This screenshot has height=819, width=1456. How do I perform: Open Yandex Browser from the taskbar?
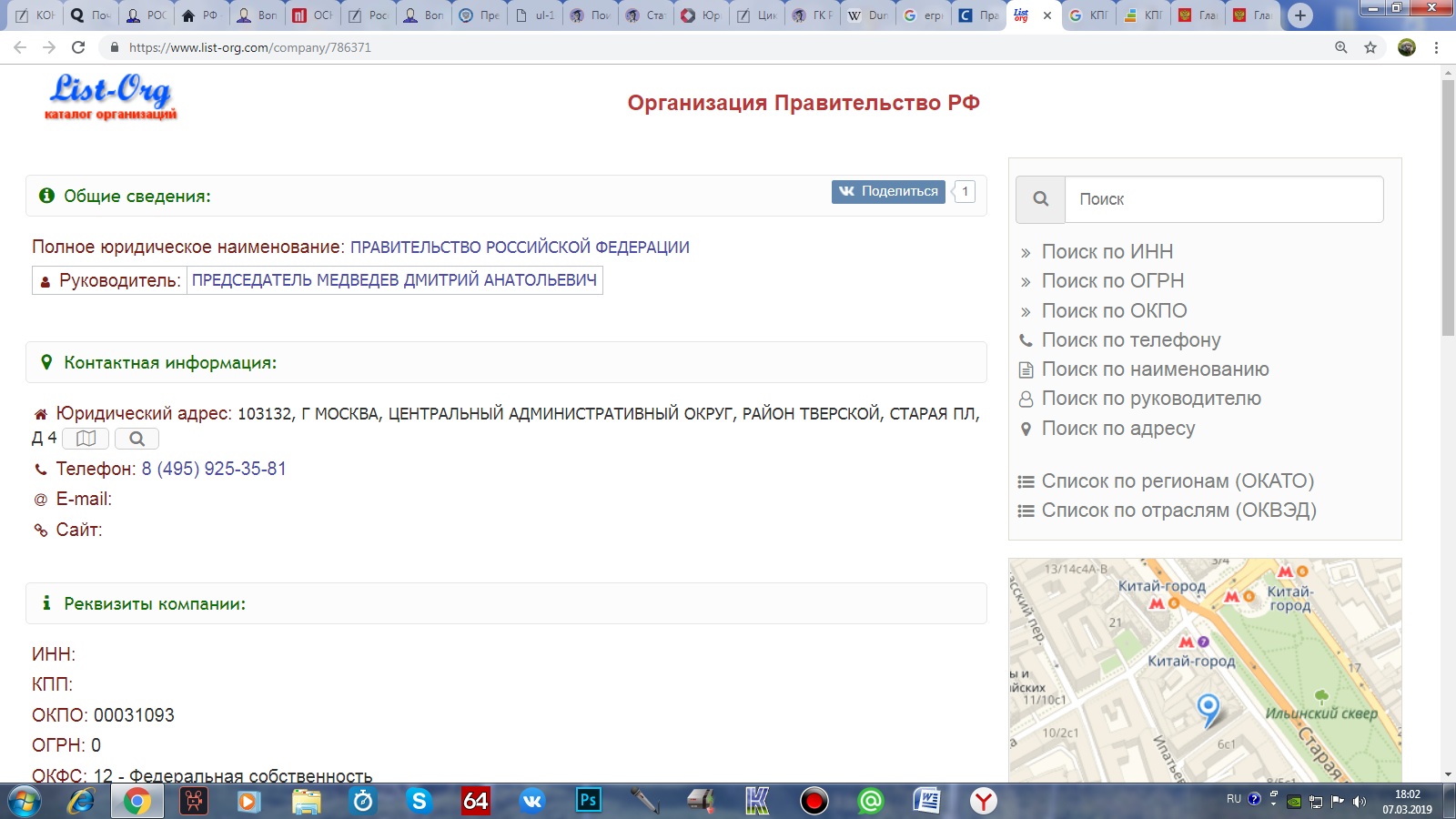(x=983, y=801)
